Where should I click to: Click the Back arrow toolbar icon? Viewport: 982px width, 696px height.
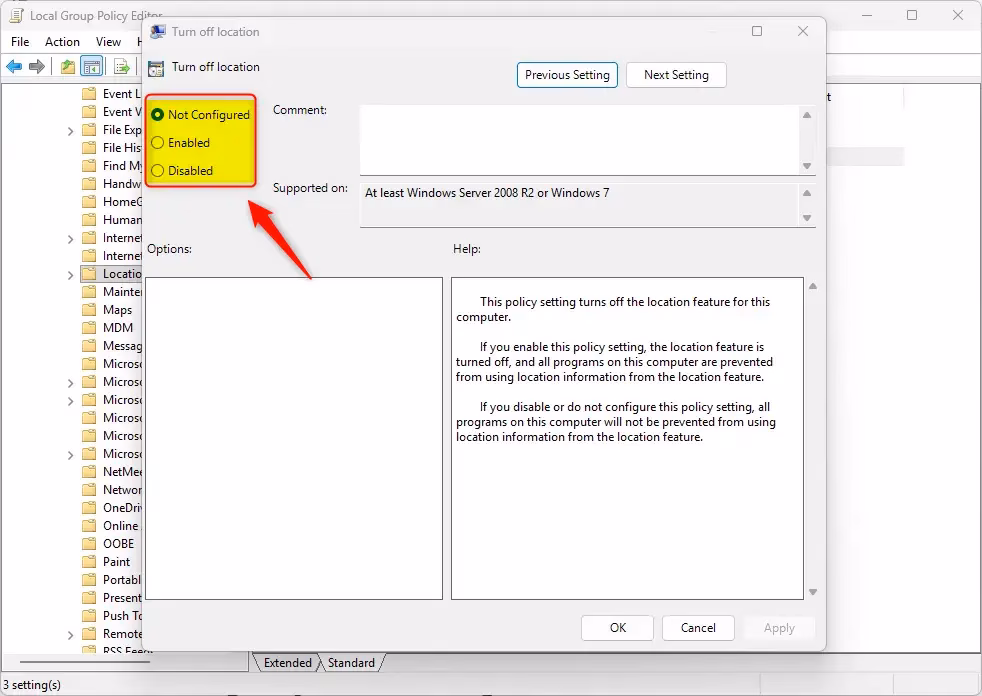[14, 67]
